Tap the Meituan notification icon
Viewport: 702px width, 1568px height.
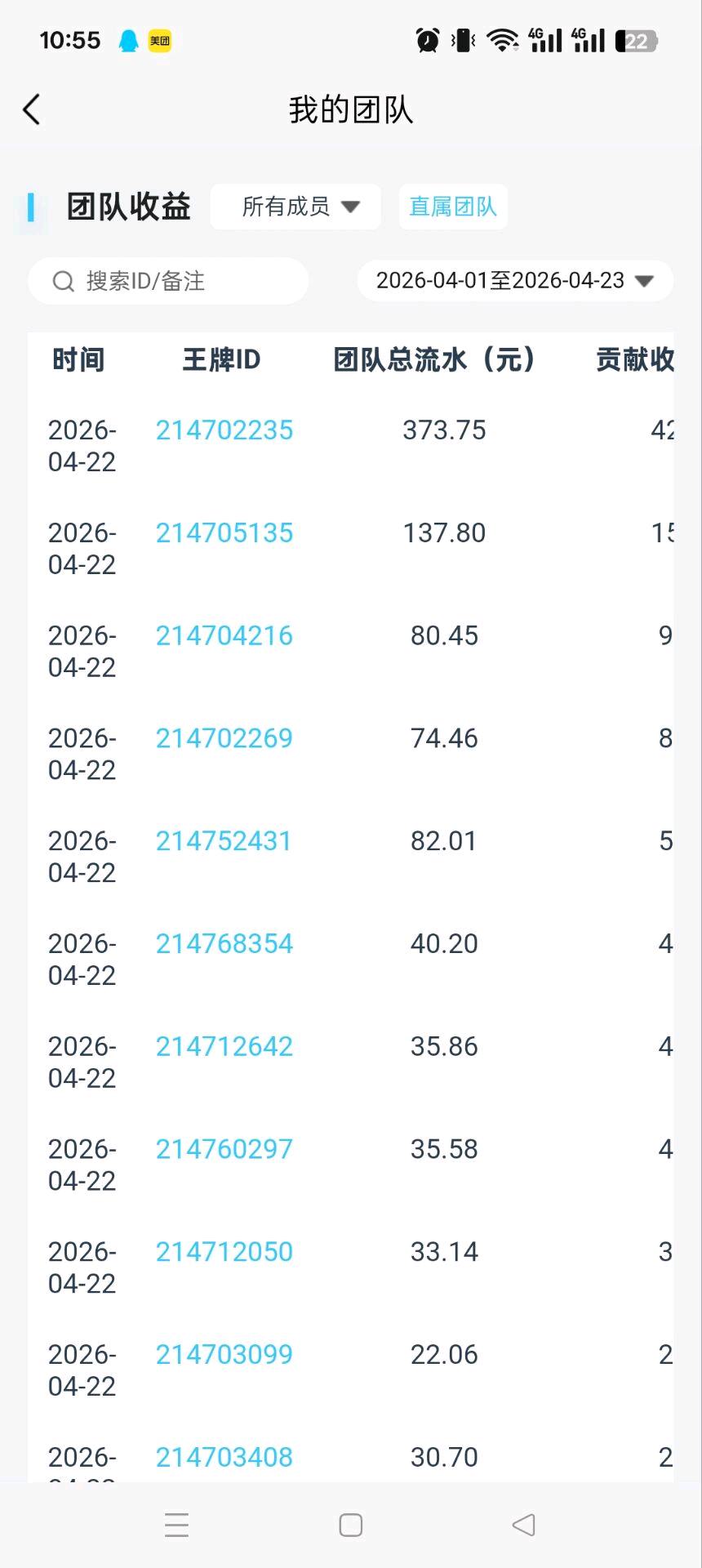(x=160, y=41)
